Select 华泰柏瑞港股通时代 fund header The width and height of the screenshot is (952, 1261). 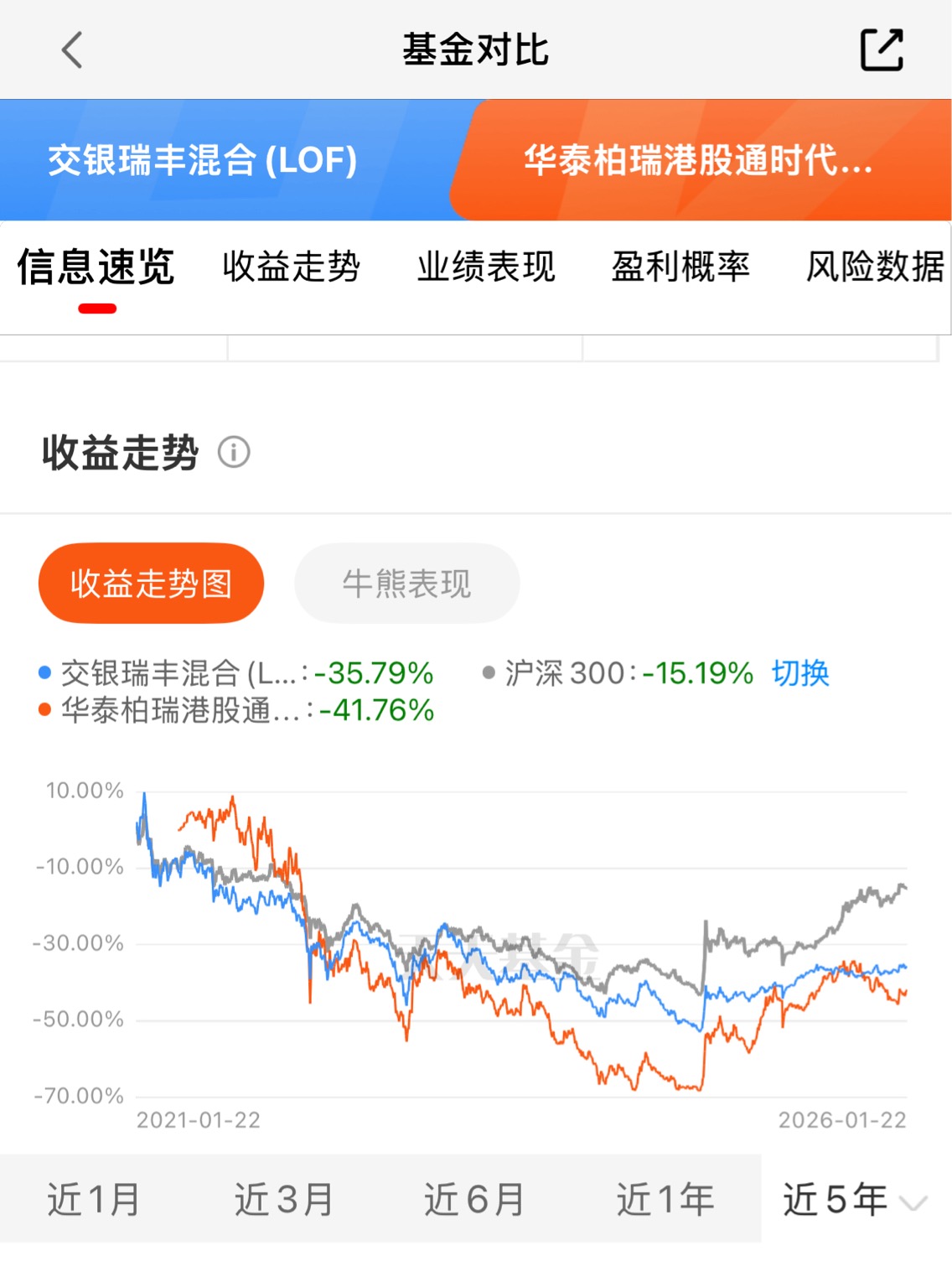pyautogui.click(x=697, y=160)
